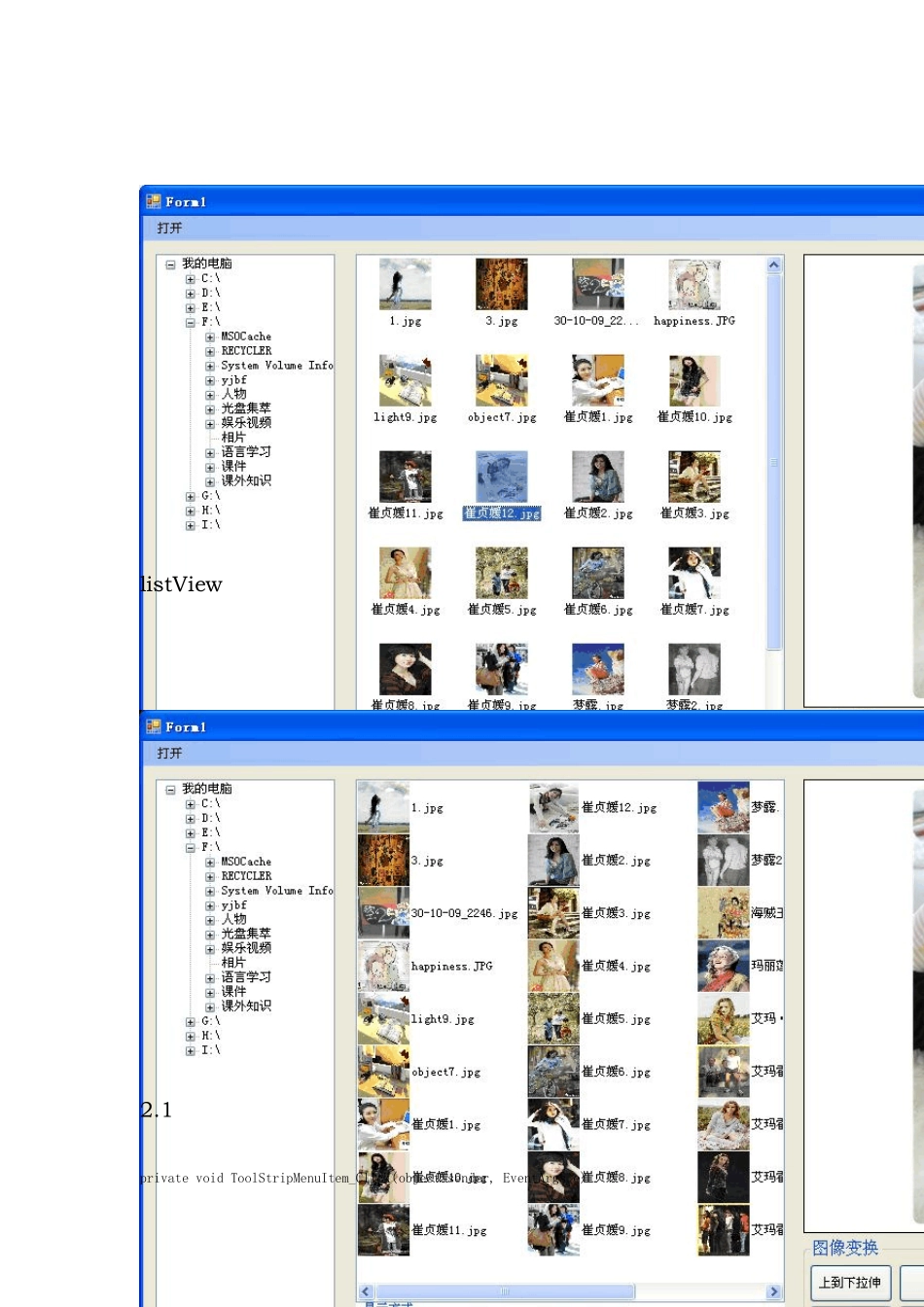Select the 相片 folder in lower window tree
The image size is (924, 1307).
[233, 963]
